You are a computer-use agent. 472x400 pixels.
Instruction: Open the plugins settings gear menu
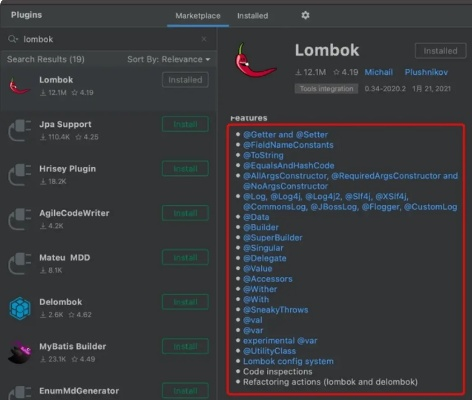pos(305,15)
